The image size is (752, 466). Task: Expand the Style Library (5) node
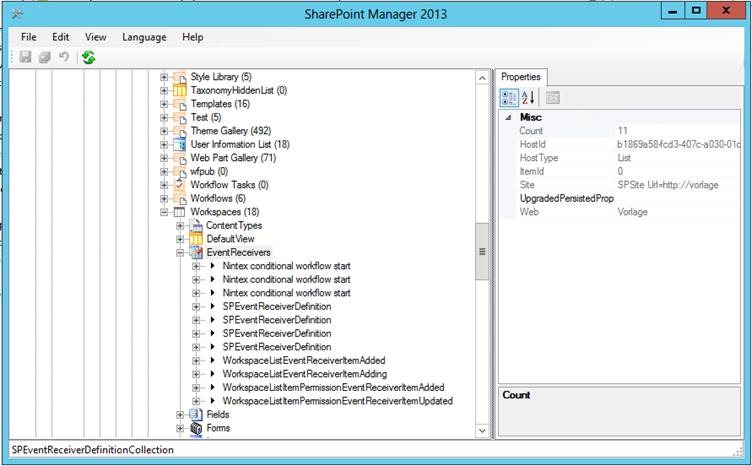pyautogui.click(x=164, y=77)
